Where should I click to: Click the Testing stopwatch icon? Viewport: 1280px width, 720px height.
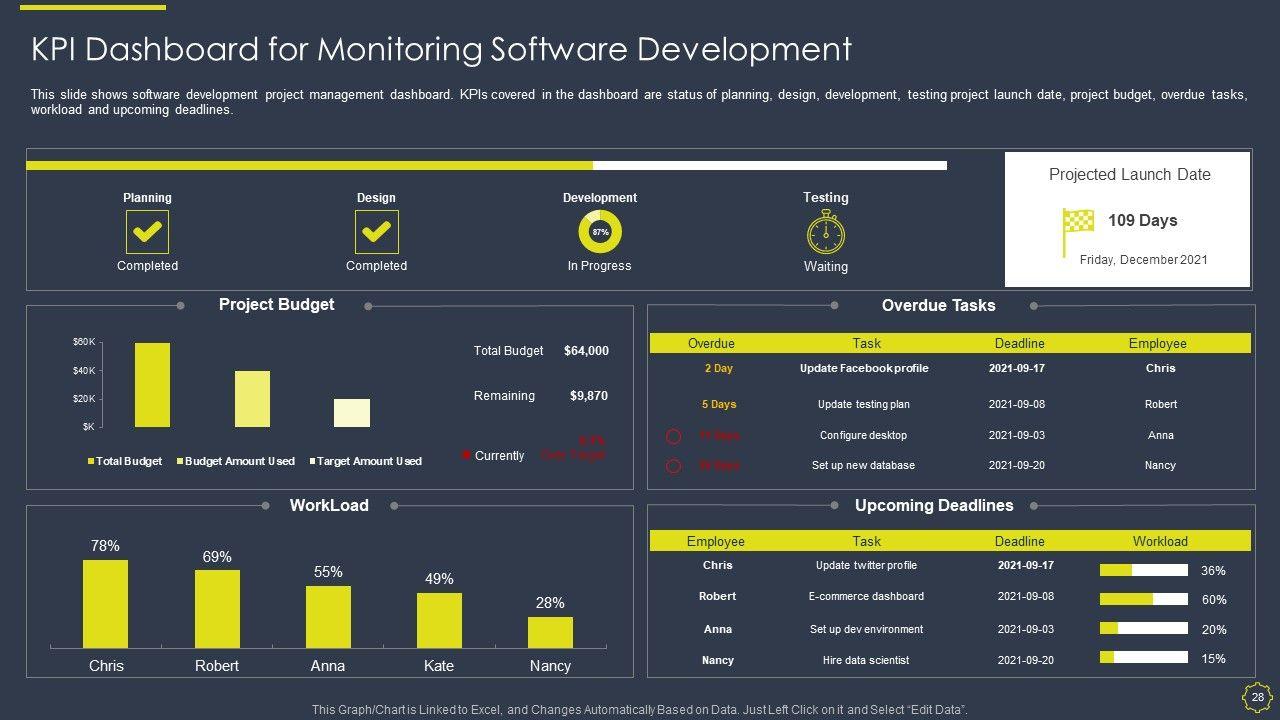[826, 233]
